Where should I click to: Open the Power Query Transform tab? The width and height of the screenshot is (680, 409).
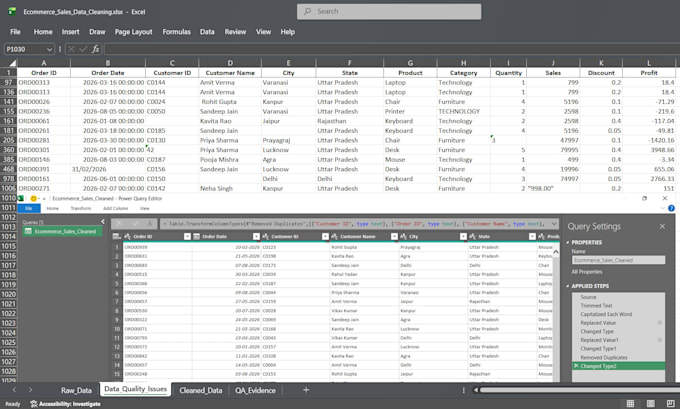[x=81, y=209]
